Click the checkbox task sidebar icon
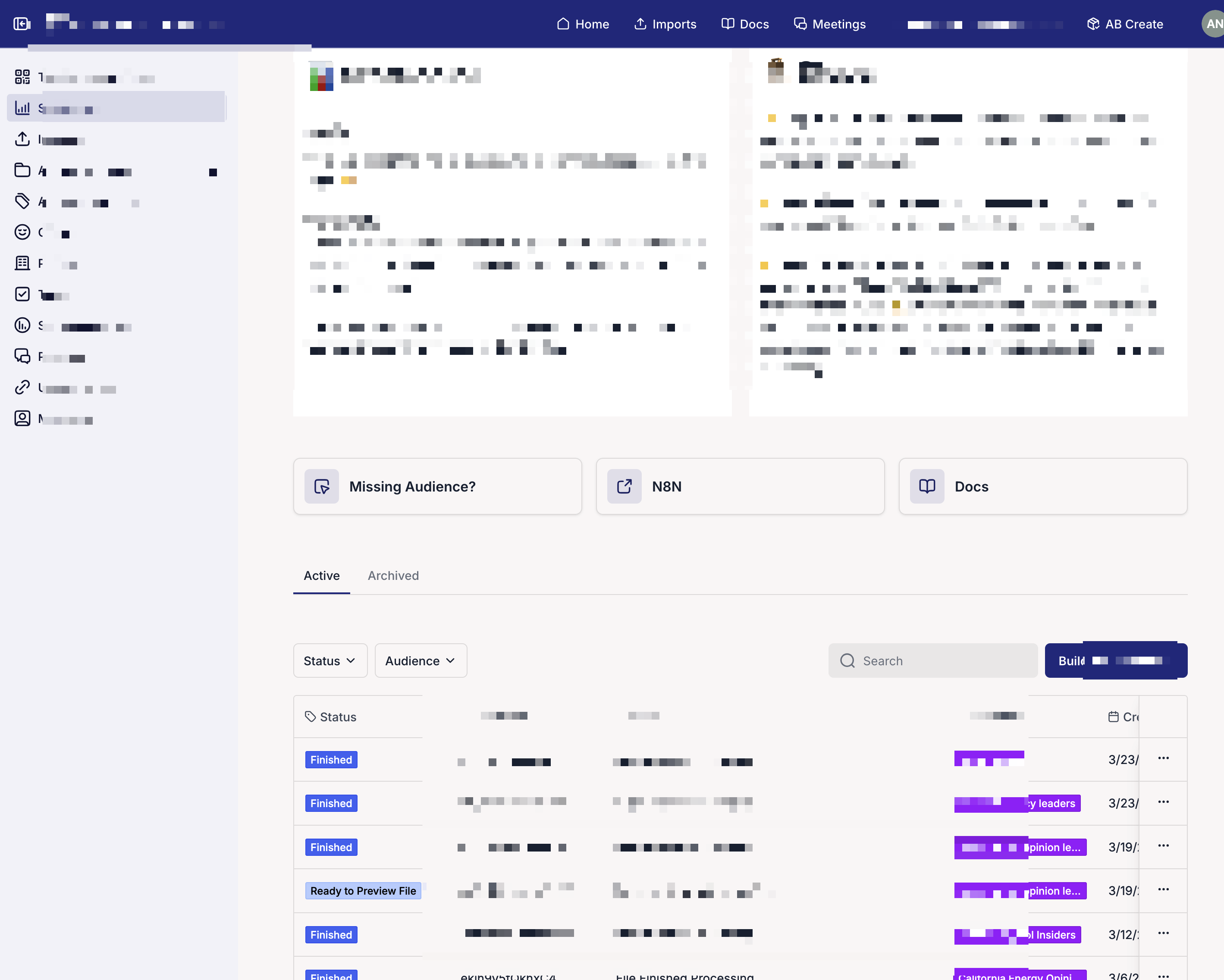1224x980 pixels. 22,294
